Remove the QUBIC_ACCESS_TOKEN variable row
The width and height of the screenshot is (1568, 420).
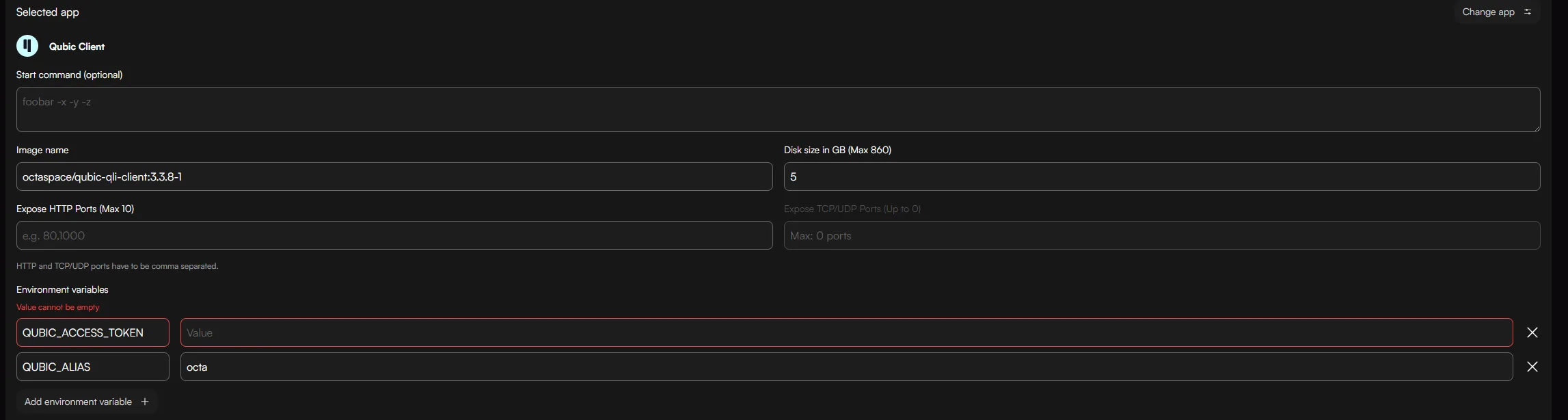point(1532,332)
